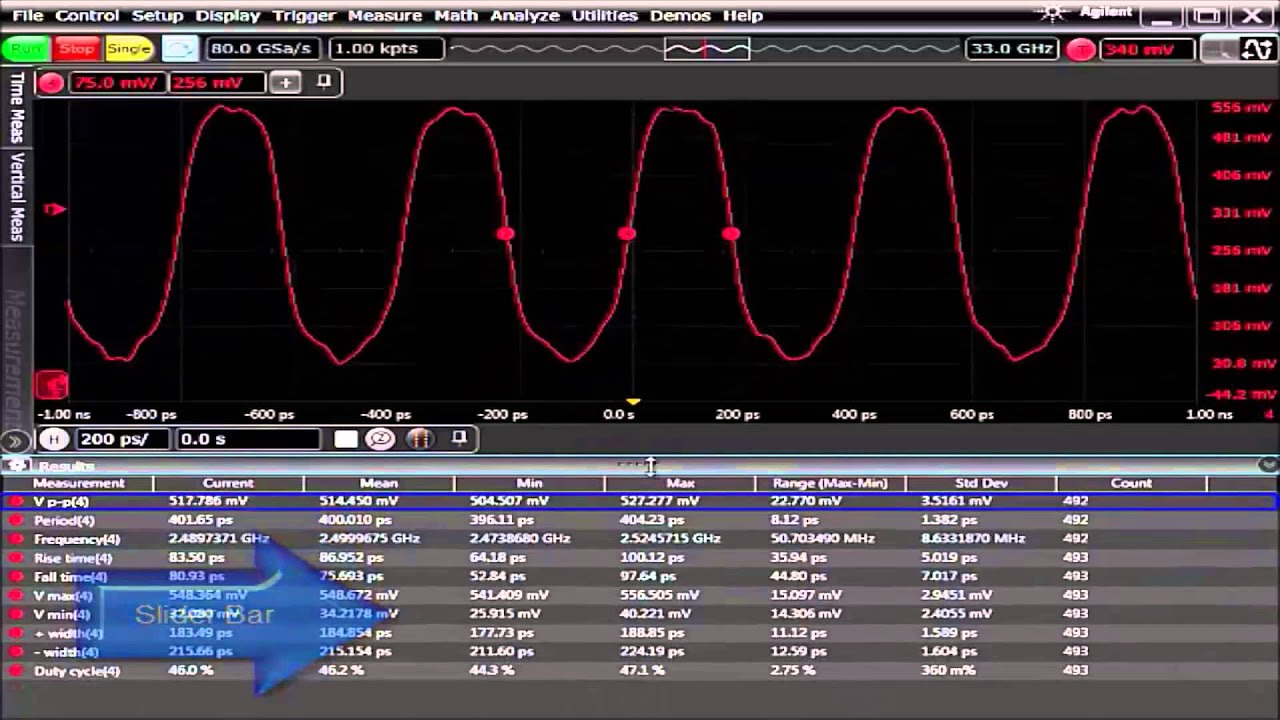Select the Duty cycle(4) measurement row
1280x720 pixels.
640,670
